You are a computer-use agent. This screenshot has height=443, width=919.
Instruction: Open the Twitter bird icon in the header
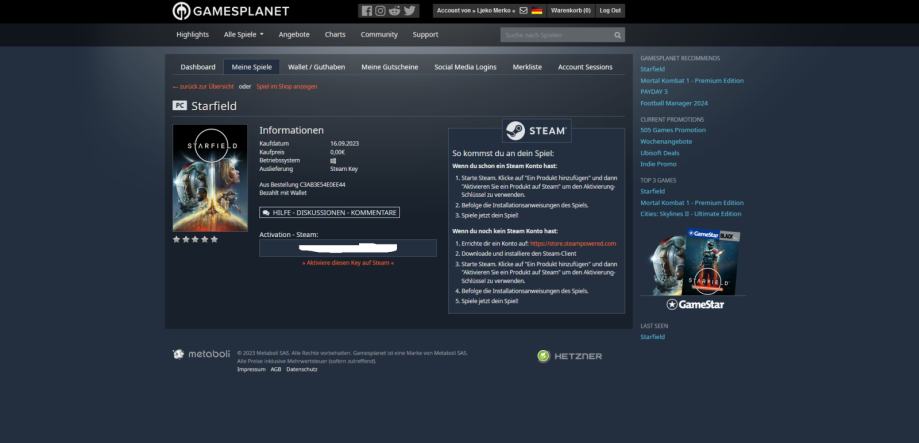click(409, 11)
